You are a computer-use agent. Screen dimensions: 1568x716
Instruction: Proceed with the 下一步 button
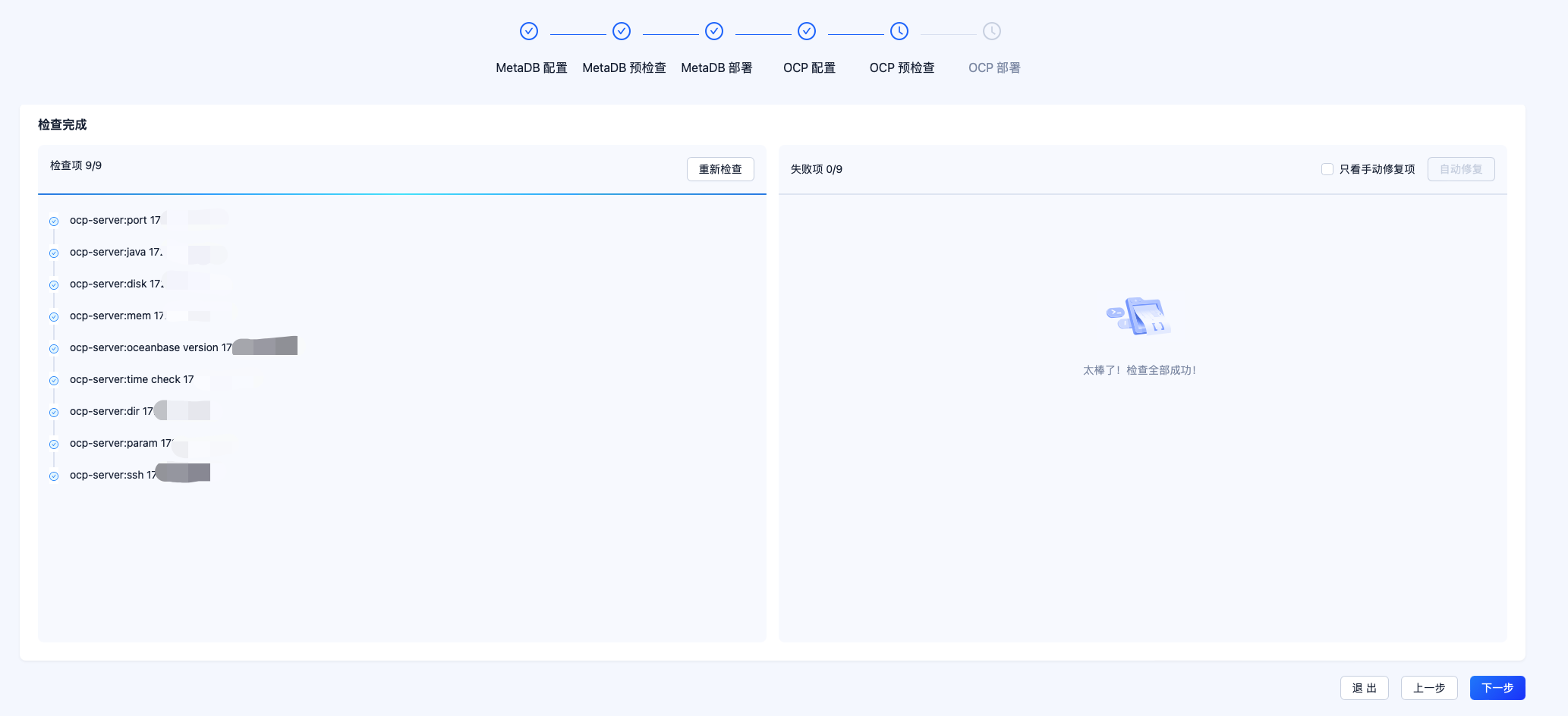[1497, 688]
